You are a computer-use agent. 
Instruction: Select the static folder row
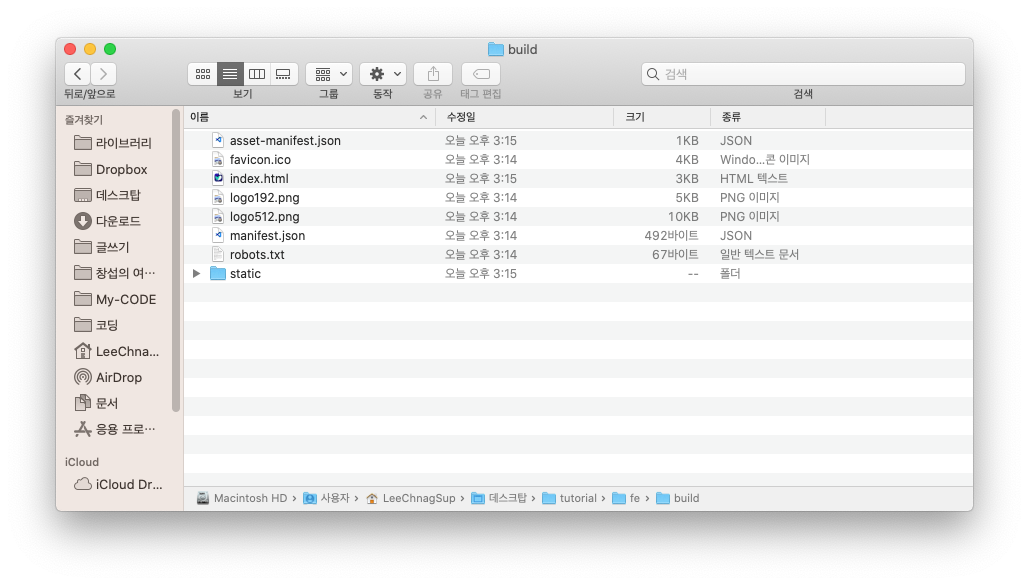[578, 274]
